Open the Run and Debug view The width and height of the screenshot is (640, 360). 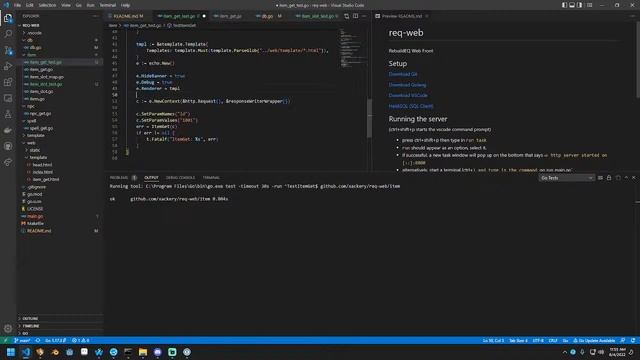(x=8, y=66)
